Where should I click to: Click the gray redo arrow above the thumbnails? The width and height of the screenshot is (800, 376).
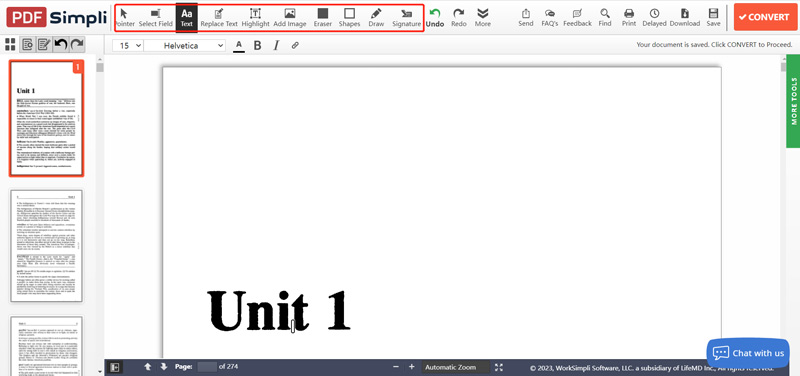[x=77, y=45]
